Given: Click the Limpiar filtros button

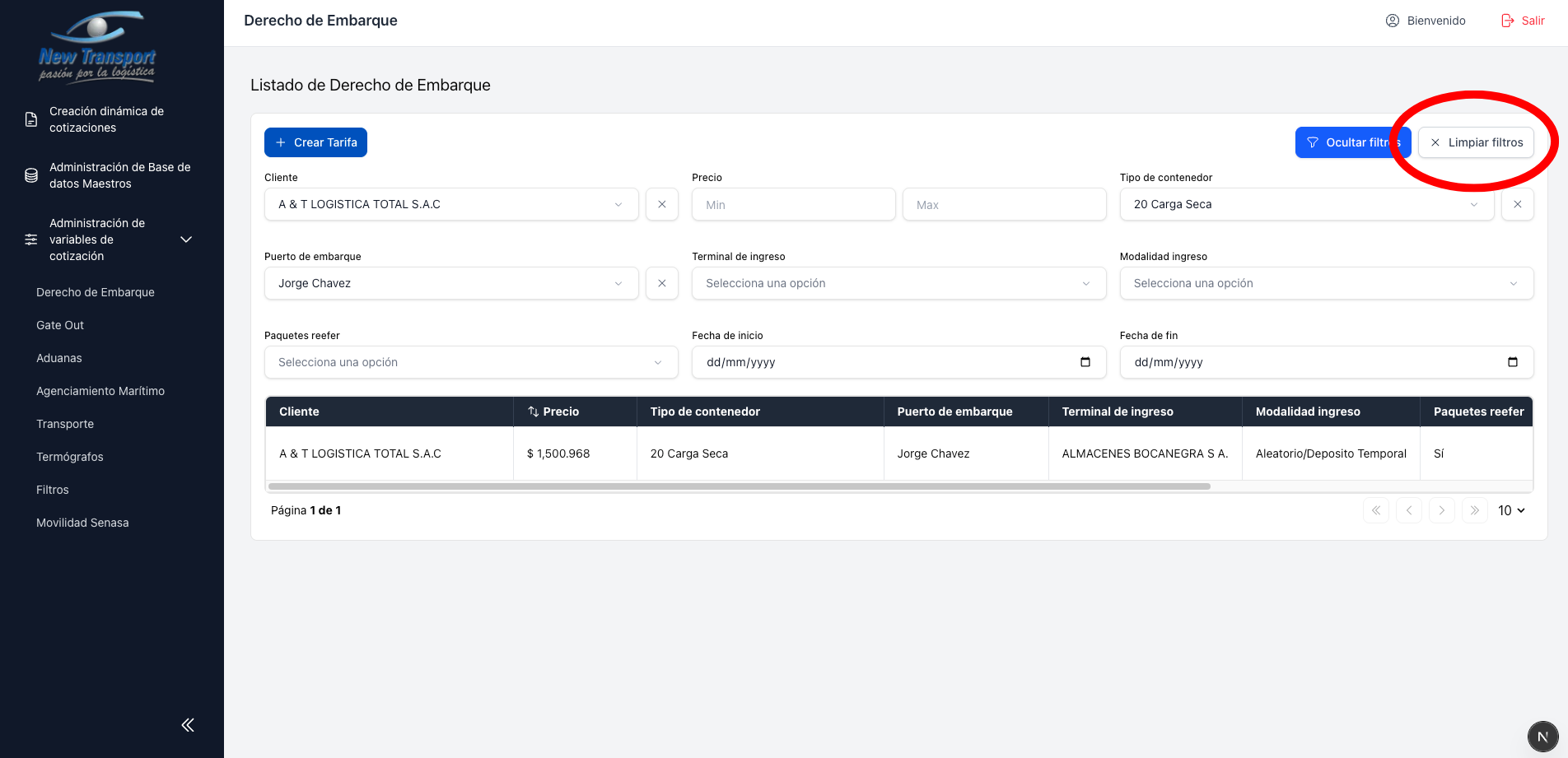Looking at the screenshot, I should [x=1476, y=142].
